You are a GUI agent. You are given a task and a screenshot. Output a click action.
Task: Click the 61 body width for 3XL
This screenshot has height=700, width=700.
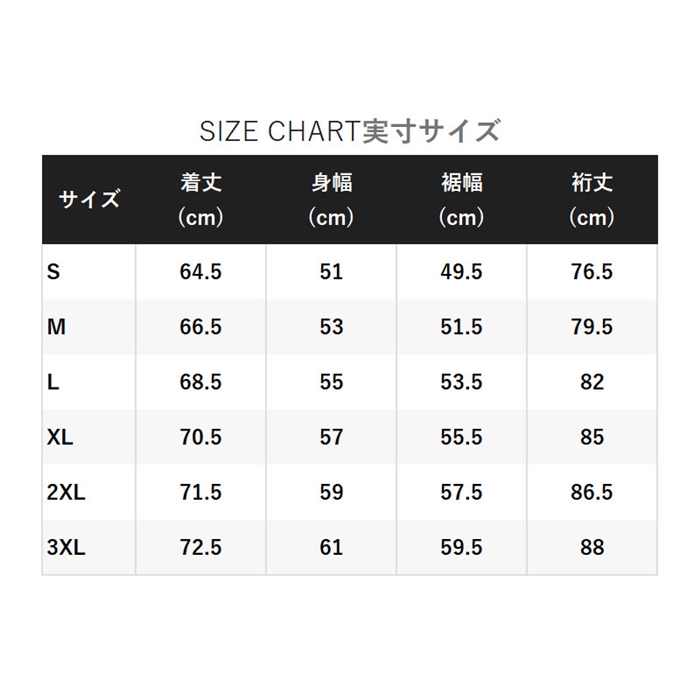[331, 547]
